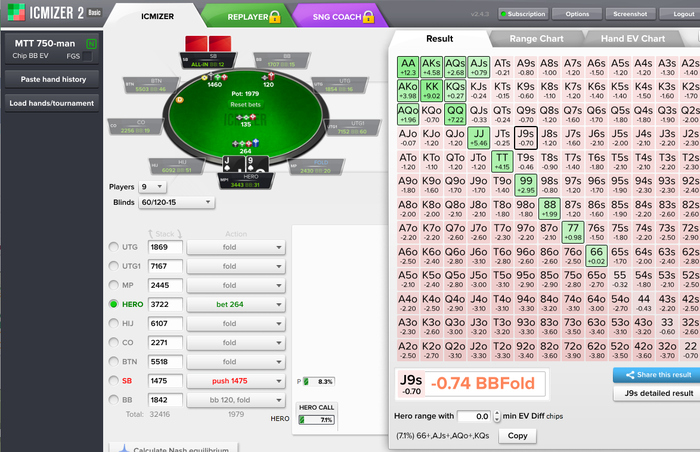Click the Screenshot button

click(630, 14)
